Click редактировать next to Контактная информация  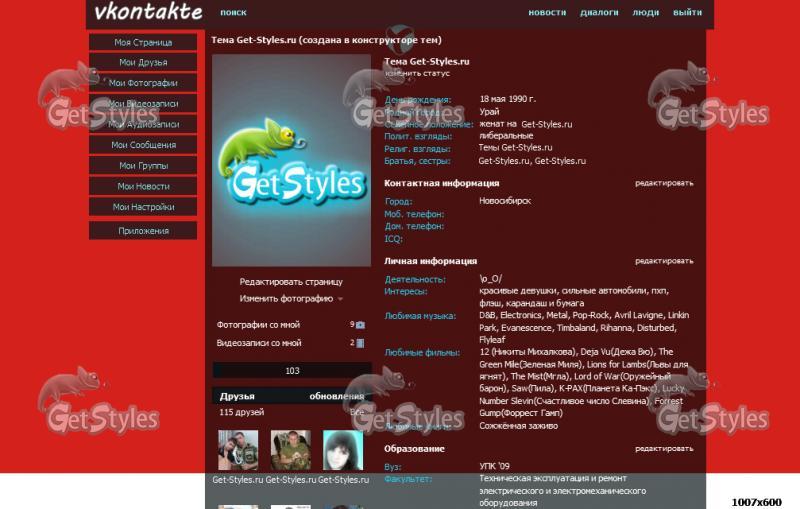(664, 183)
